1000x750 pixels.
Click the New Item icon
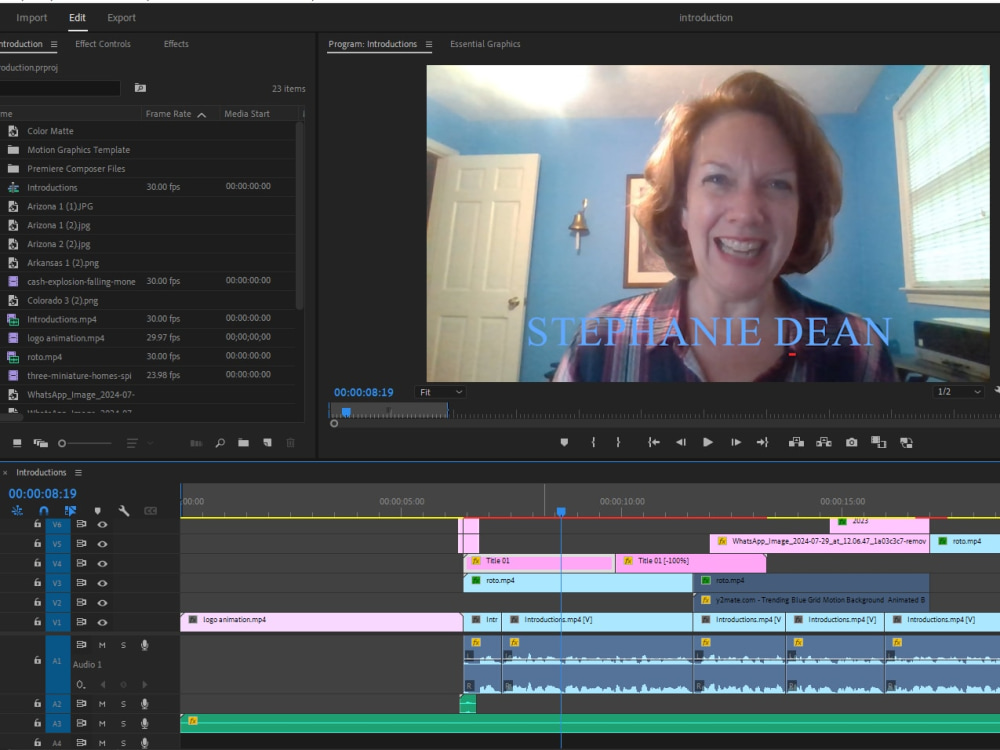click(267, 443)
